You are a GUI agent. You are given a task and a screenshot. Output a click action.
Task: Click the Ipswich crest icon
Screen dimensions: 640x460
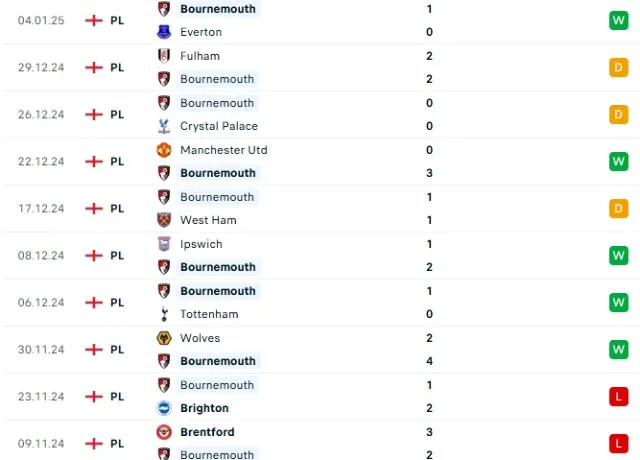tap(164, 244)
